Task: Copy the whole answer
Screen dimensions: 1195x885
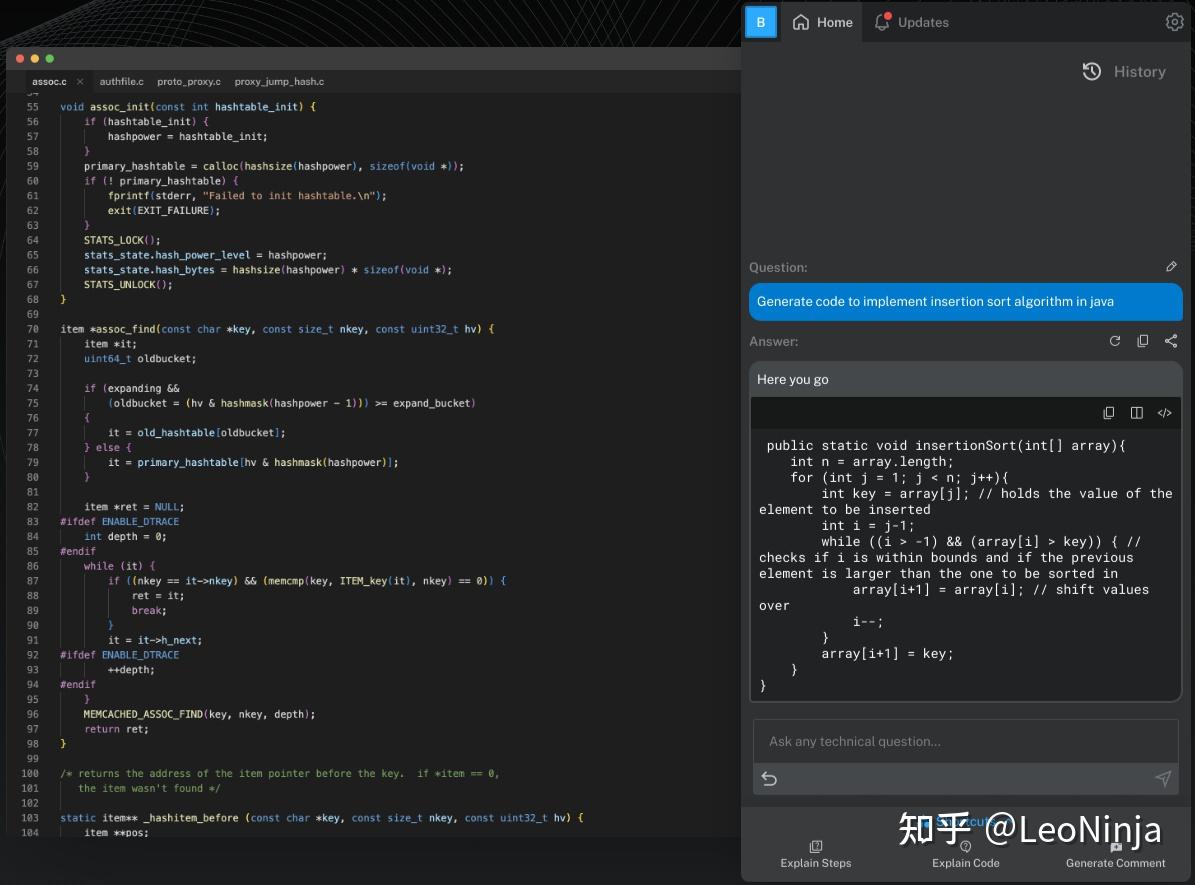Action: point(1142,341)
